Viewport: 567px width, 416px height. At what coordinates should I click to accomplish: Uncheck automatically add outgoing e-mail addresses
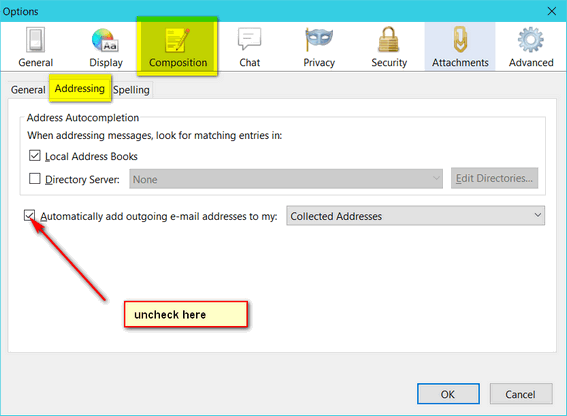click(29, 216)
